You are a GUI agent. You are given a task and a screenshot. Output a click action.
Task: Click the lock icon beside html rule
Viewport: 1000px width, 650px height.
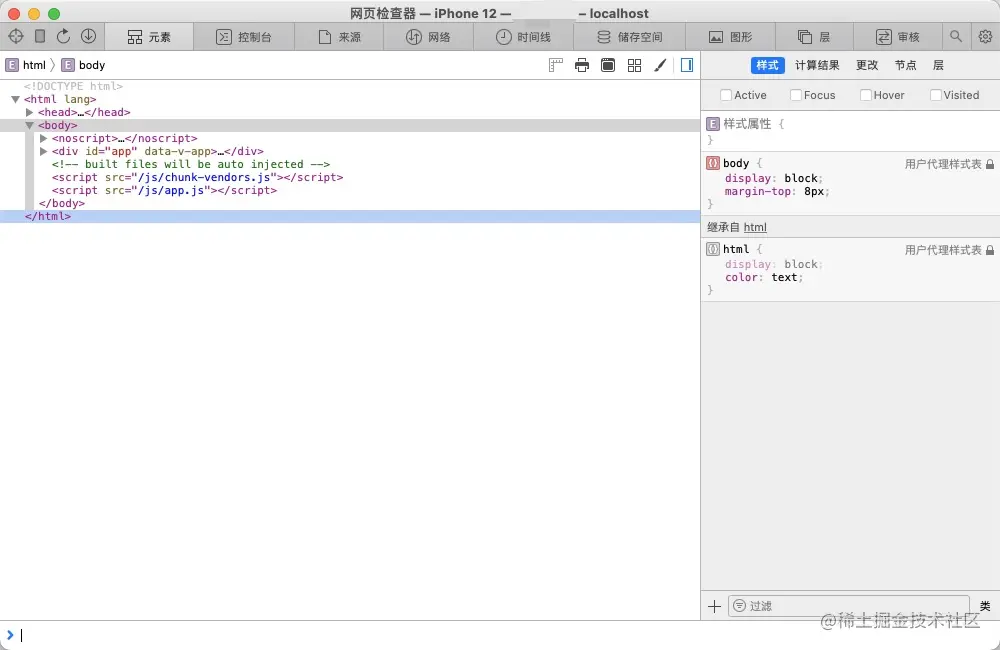tap(990, 250)
